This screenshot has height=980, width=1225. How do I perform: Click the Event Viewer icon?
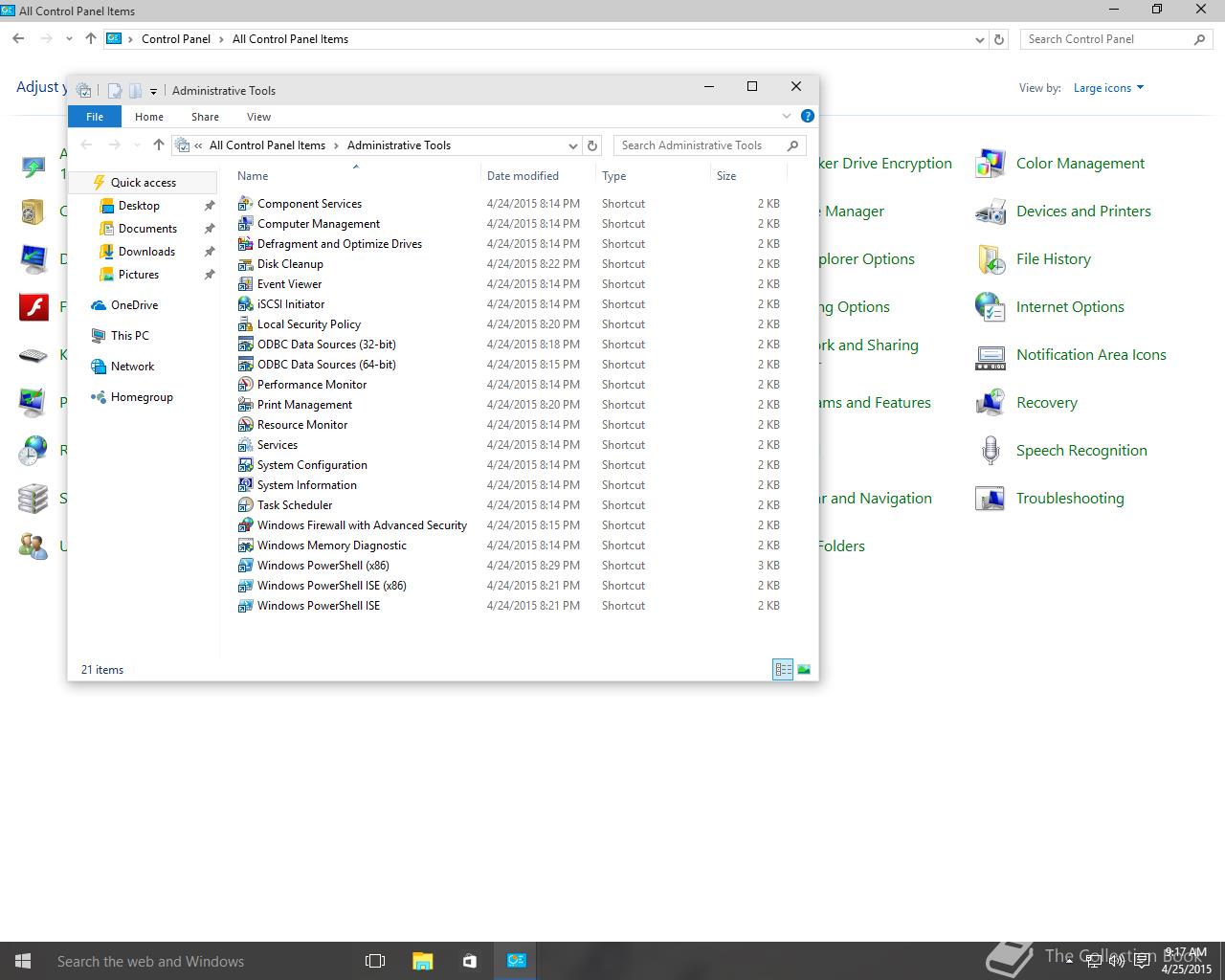pos(245,284)
